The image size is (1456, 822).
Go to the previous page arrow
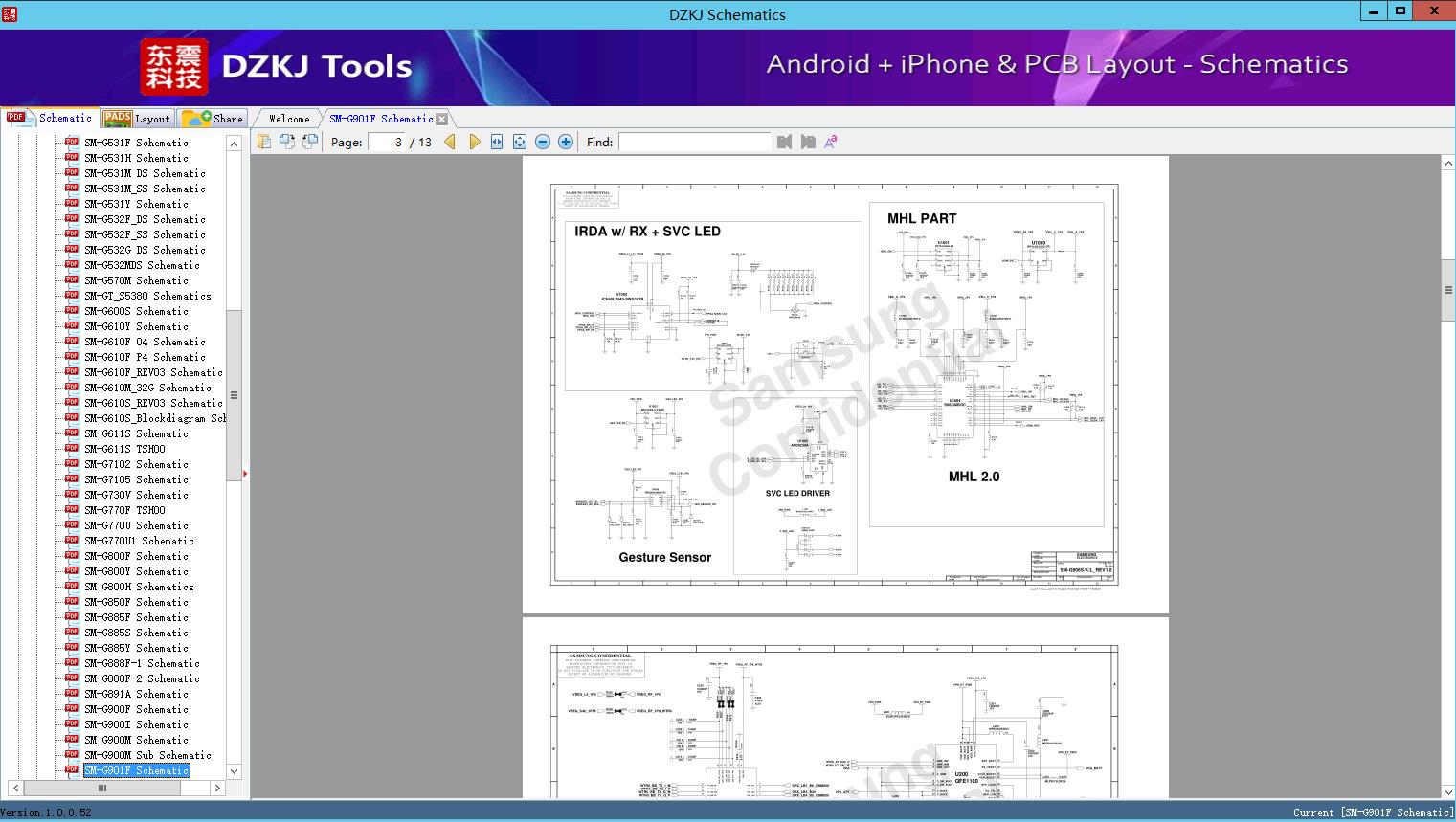[450, 142]
